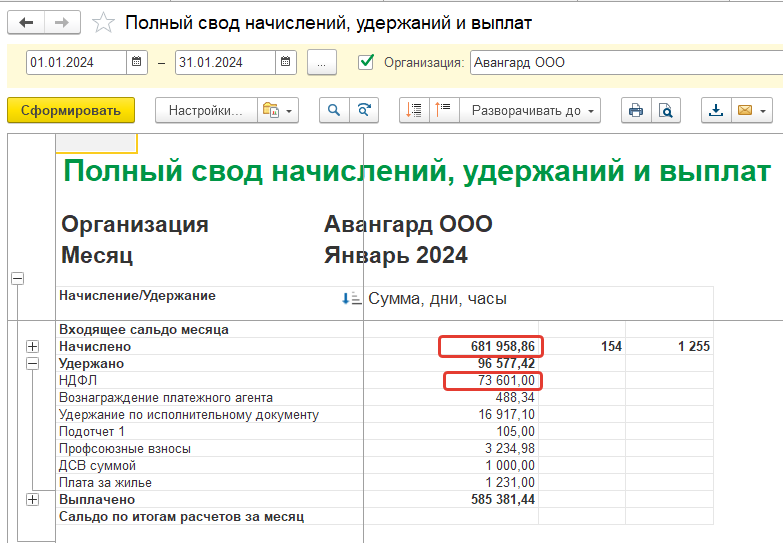Open the email options dropdown arrow

pyautogui.click(x=763, y=110)
